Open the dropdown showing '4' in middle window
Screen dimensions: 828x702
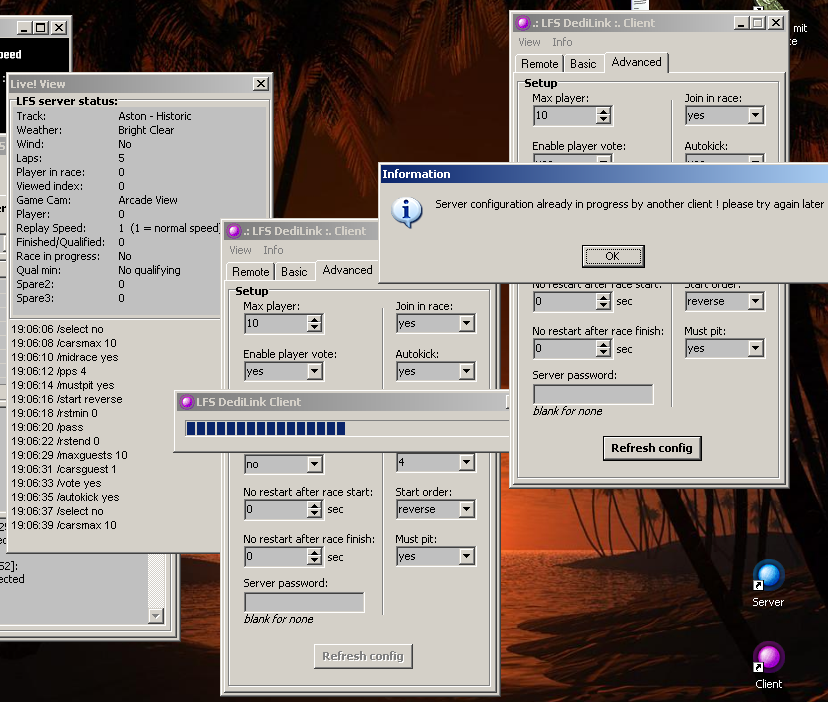click(466, 462)
